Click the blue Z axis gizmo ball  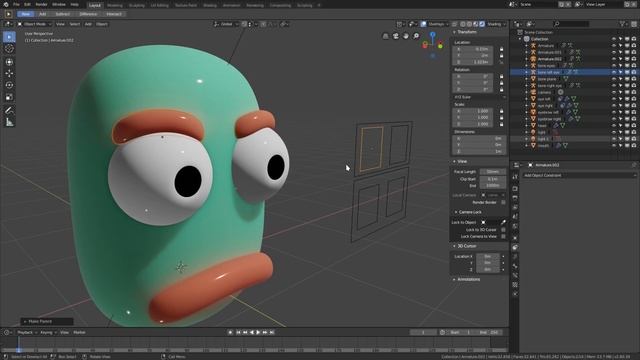(432, 35)
